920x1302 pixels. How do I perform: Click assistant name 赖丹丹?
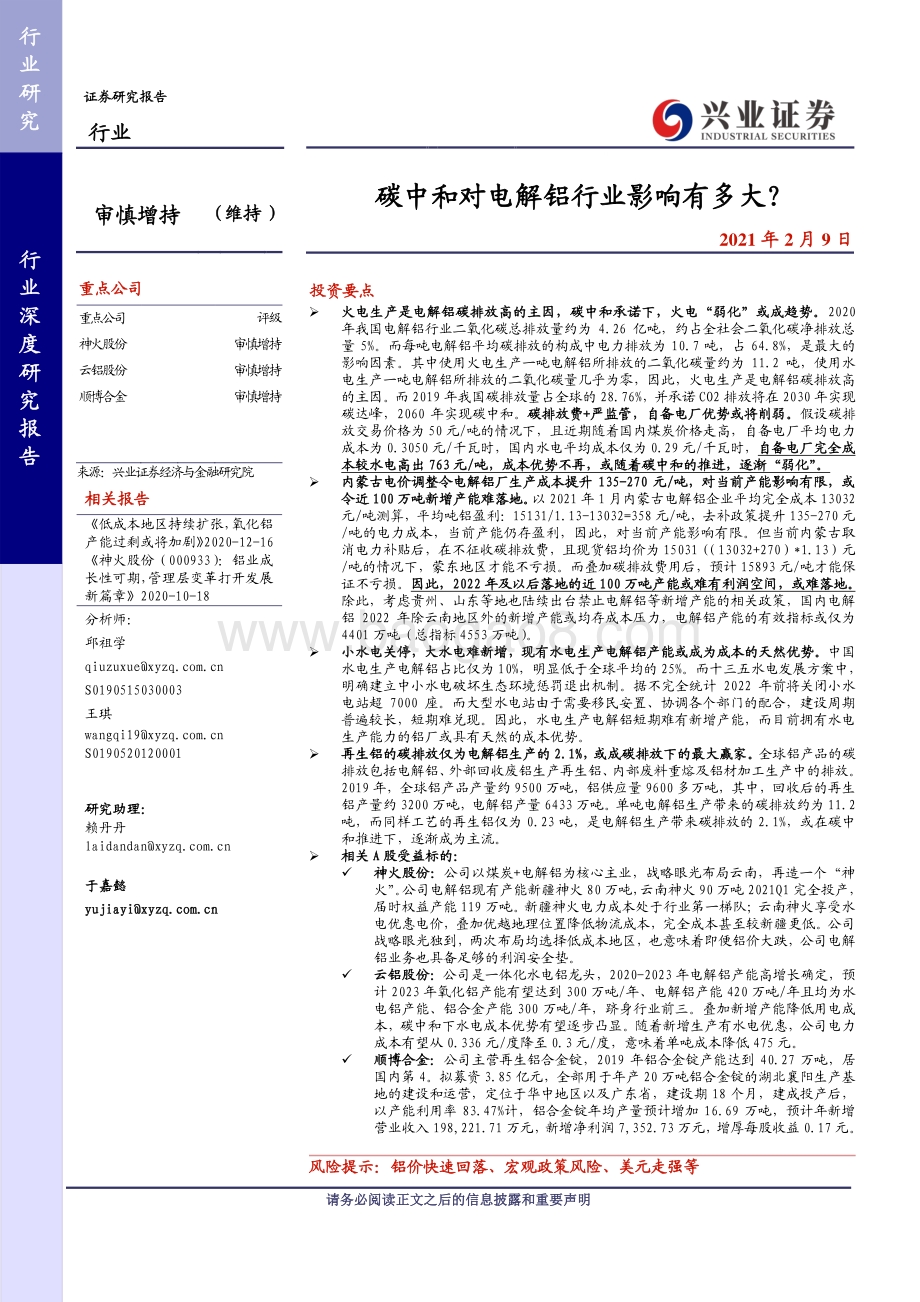[105, 828]
